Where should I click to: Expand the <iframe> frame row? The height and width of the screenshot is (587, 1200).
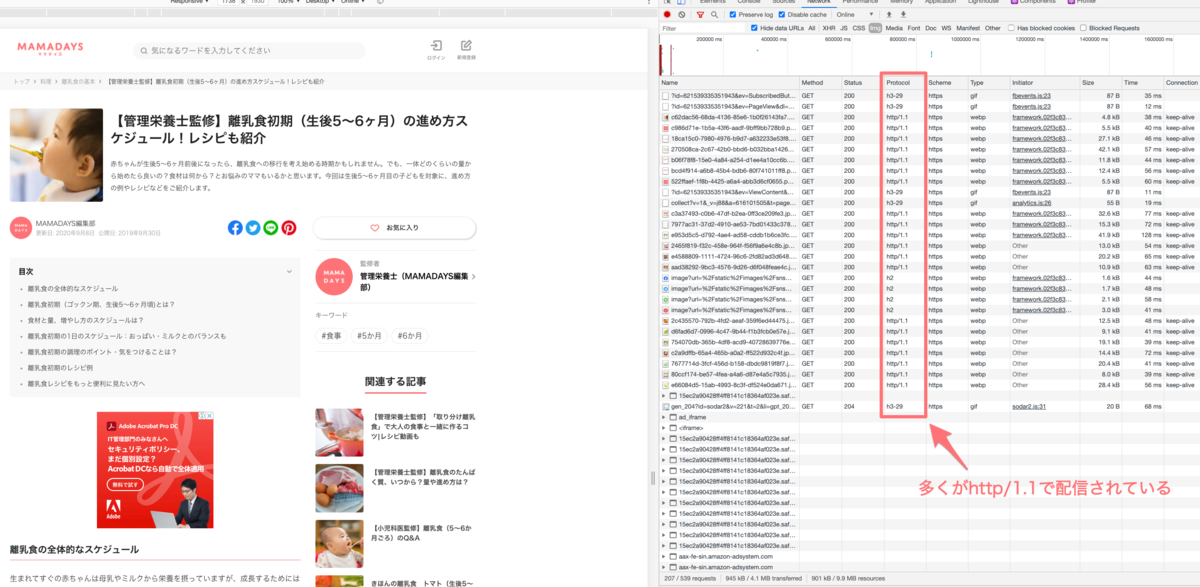coord(664,428)
